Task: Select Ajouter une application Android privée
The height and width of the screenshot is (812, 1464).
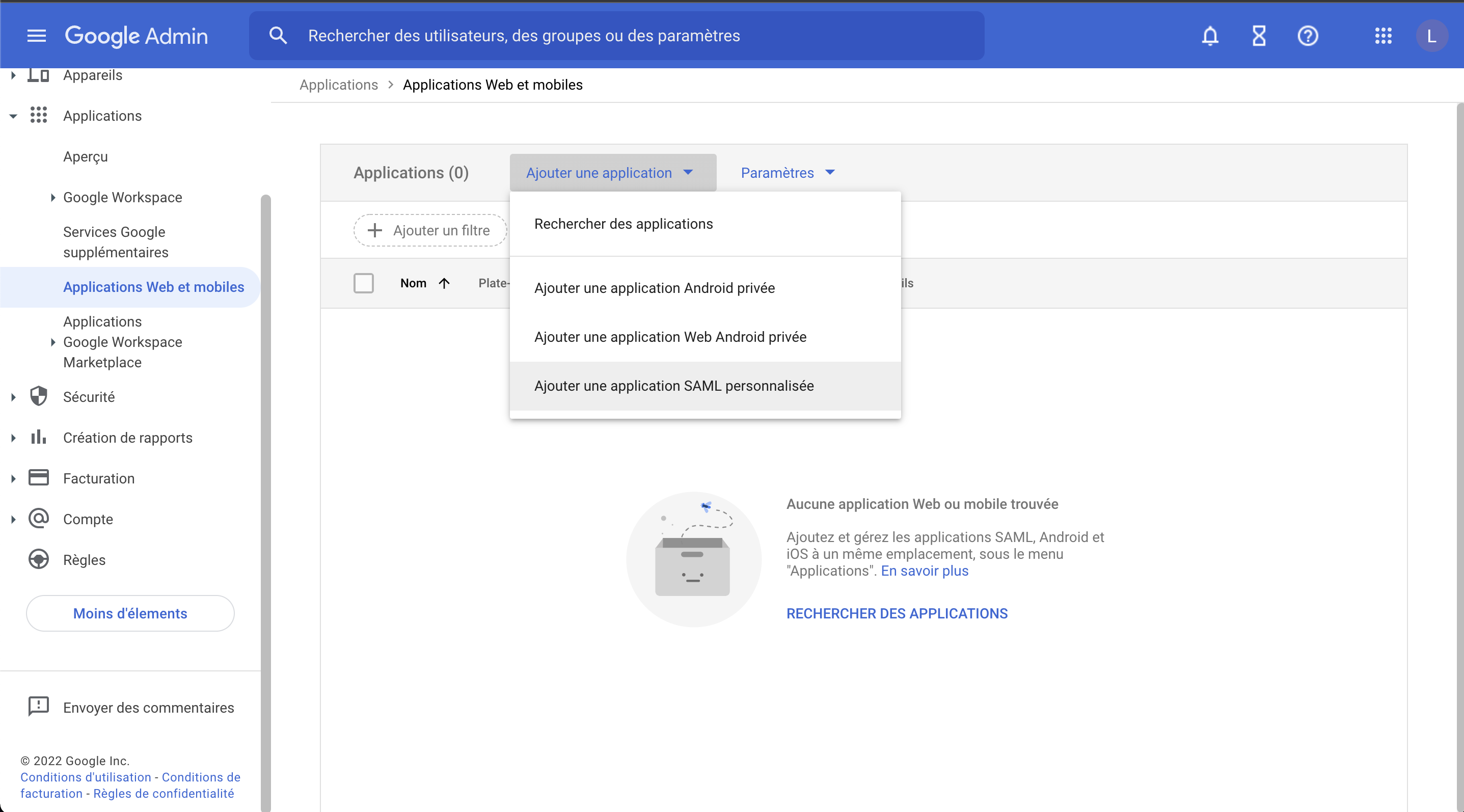Action: pos(654,288)
